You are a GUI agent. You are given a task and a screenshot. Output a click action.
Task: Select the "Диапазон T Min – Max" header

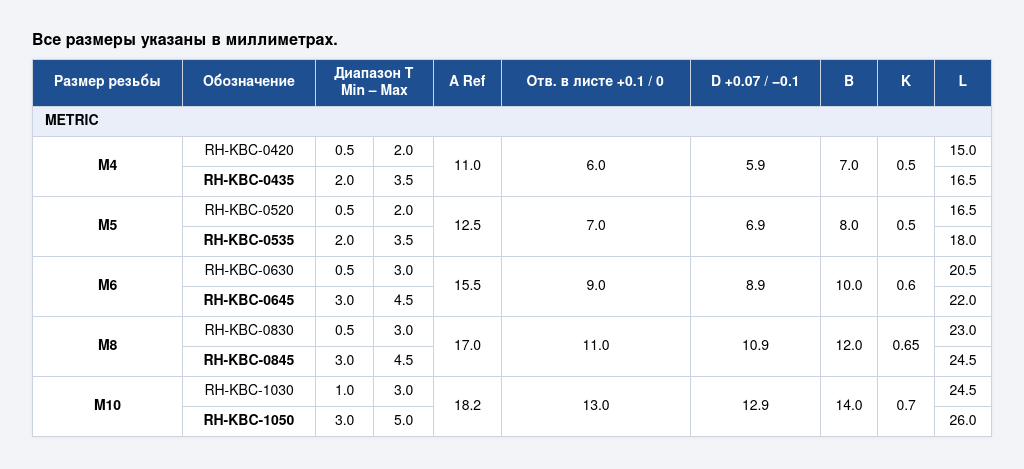point(374,82)
